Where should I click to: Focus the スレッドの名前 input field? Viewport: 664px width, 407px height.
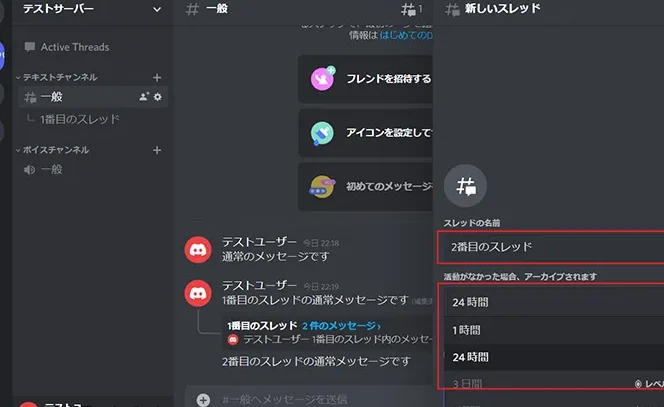click(x=550, y=247)
